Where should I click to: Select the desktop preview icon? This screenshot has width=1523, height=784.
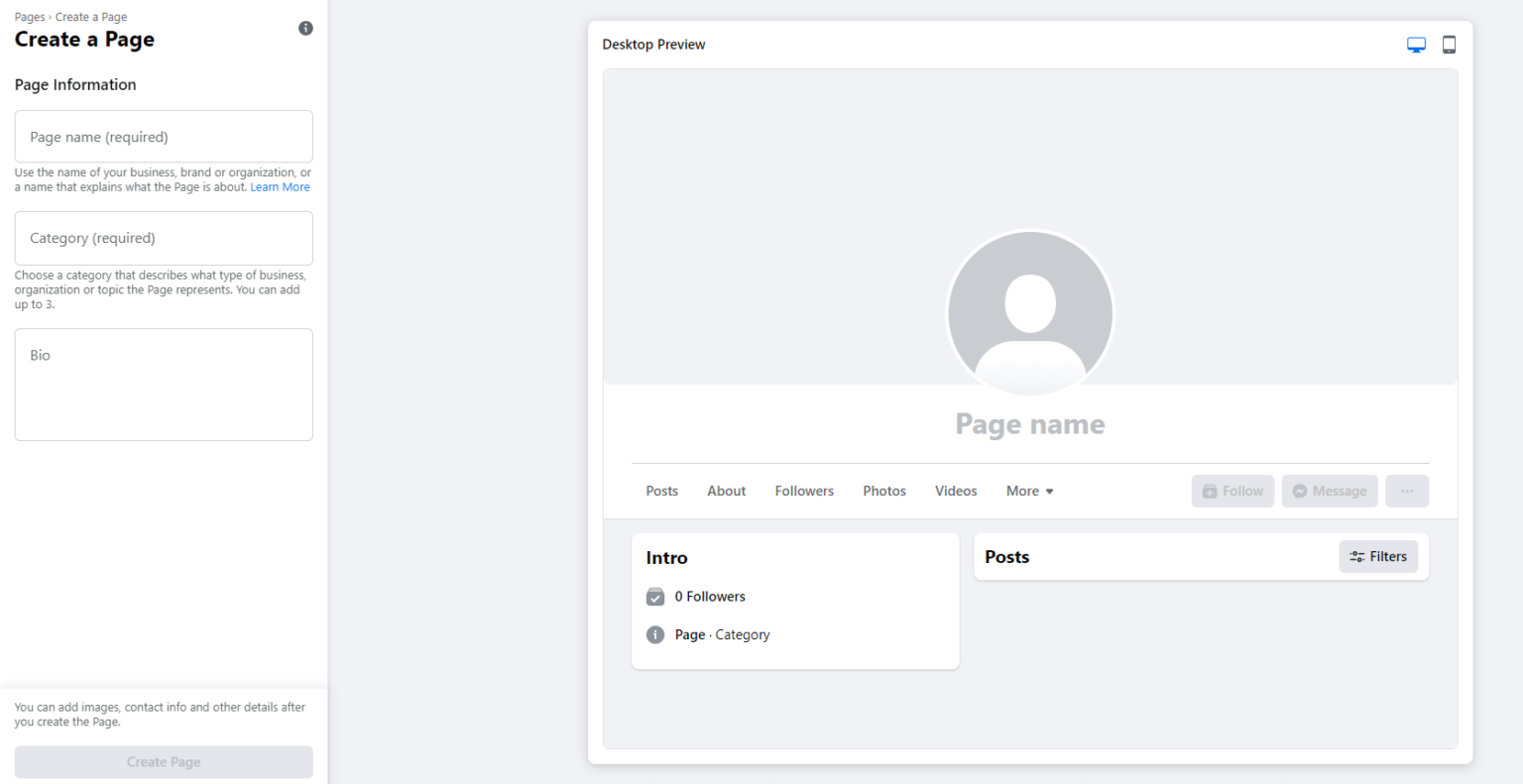point(1415,44)
